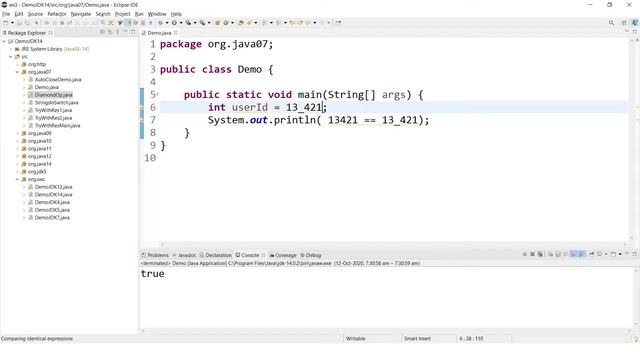
Task: Launch the Debug bug icon in toolbar
Action: coord(160,23)
